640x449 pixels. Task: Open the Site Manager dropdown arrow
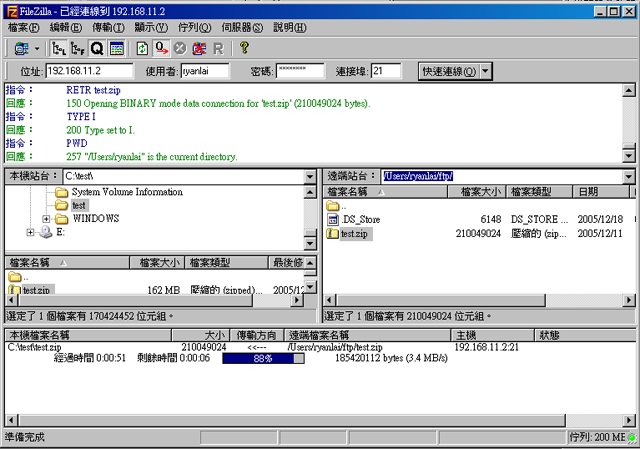coord(37,49)
